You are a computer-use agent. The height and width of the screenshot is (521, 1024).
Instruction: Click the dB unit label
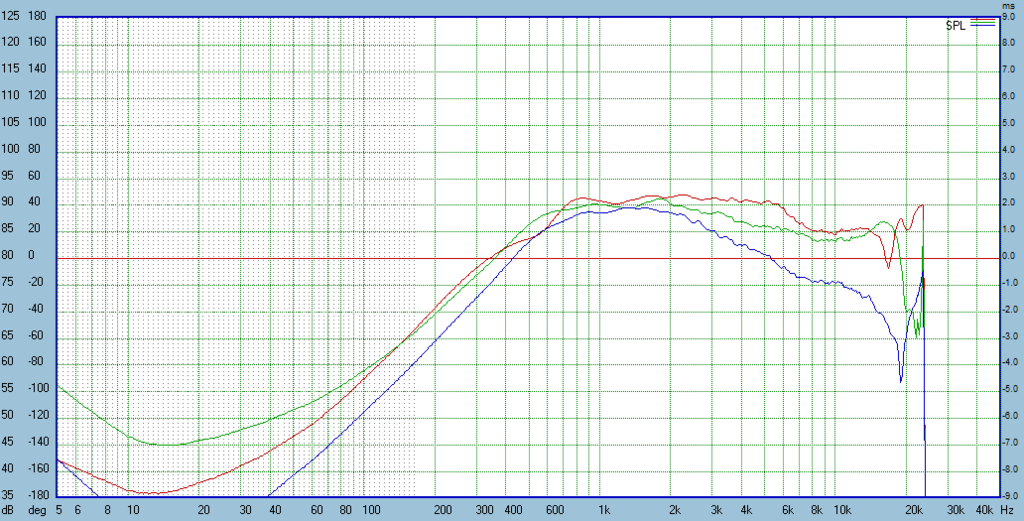[9, 509]
